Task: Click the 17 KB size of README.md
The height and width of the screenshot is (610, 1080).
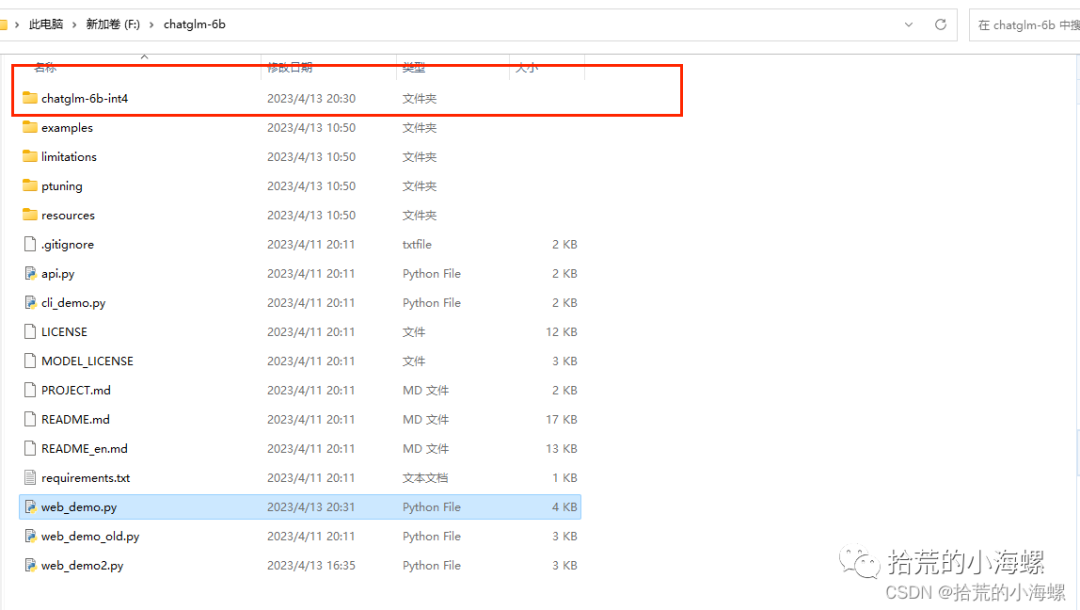Action: (x=561, y=419)
